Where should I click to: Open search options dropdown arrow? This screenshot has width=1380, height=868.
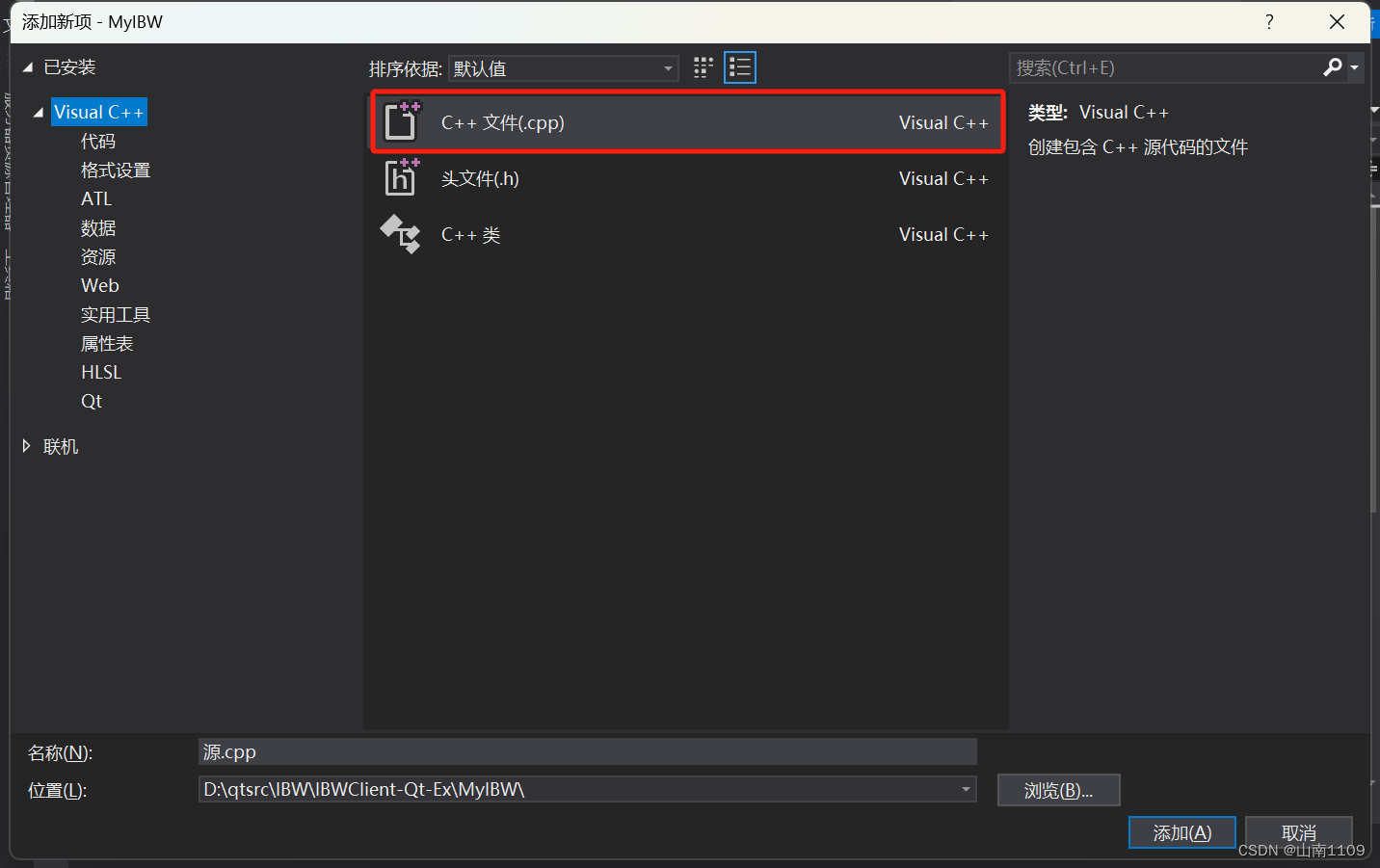(1354, 67)
